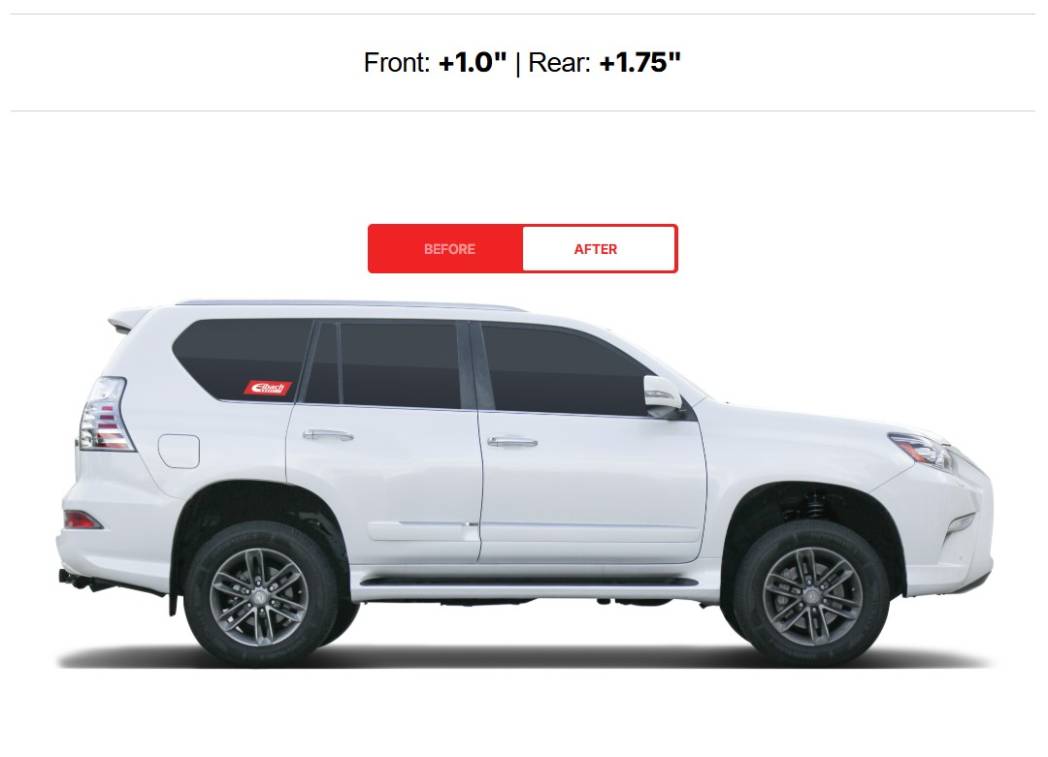The height and width of the screenshot is (757, 1048).
Task: Click the rear door handle
Action: (x=328, y=436)
